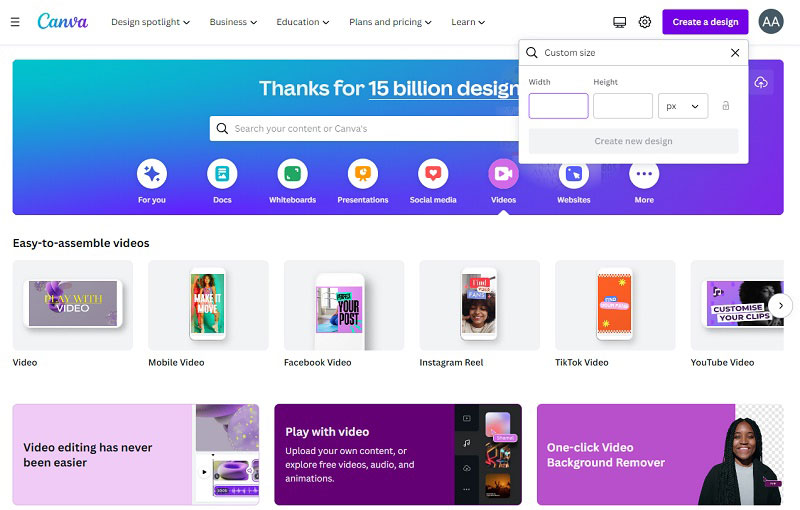
Task: Go to the Canva logo home
Action: [x=63, y=21]
